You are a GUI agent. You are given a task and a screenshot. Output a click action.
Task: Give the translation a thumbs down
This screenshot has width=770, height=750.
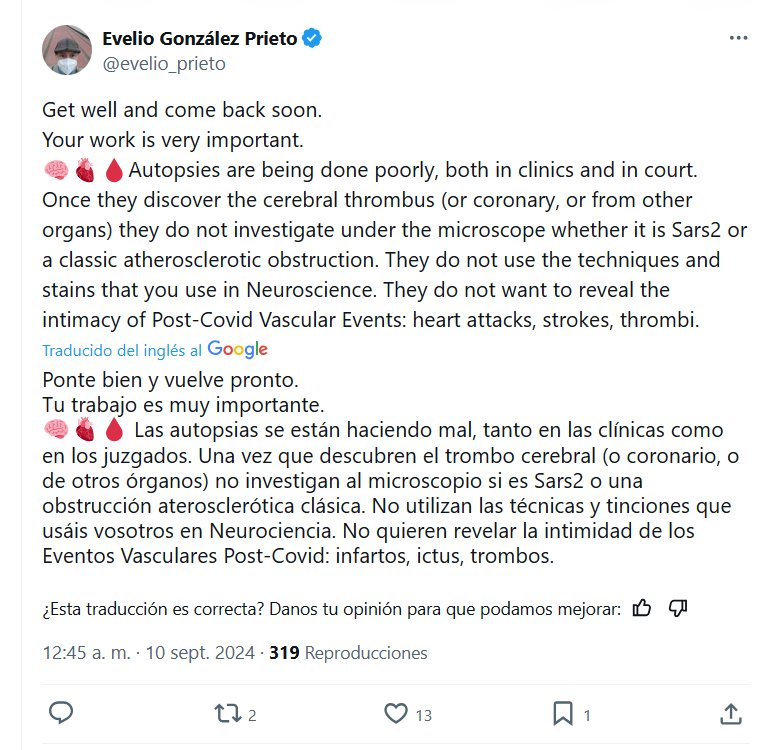(677, 608)
